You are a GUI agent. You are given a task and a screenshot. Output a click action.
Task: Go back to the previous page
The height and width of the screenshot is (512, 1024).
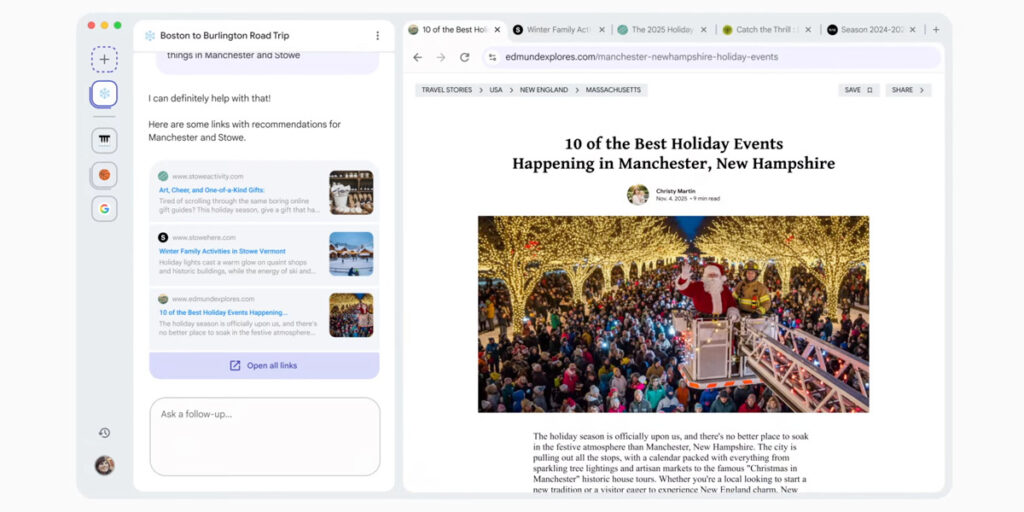point(418,57)
